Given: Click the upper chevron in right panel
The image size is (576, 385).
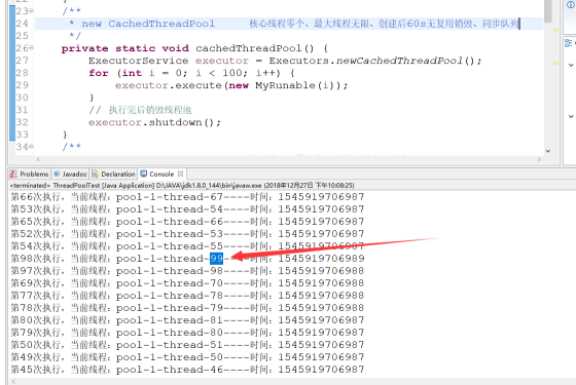Looking at the screenshot, I should click(x=570, y=65).
